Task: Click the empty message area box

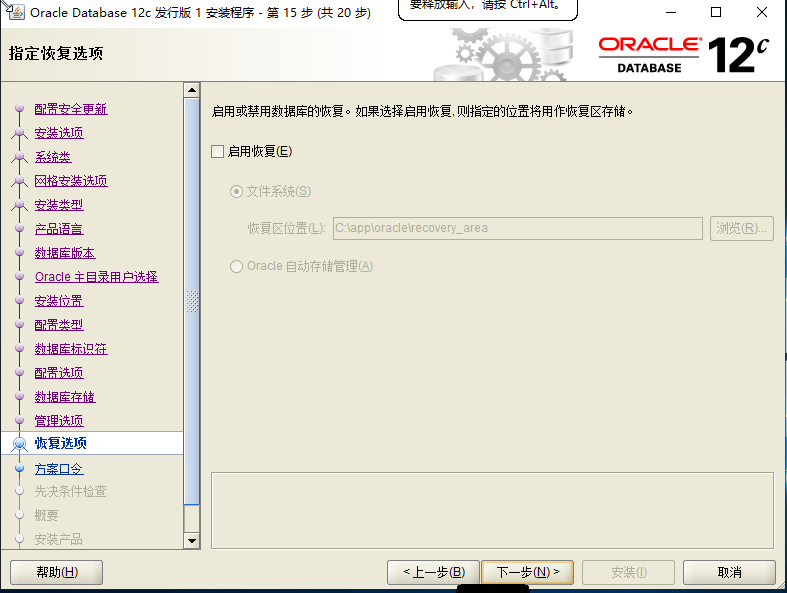Action: click(492, 511)
